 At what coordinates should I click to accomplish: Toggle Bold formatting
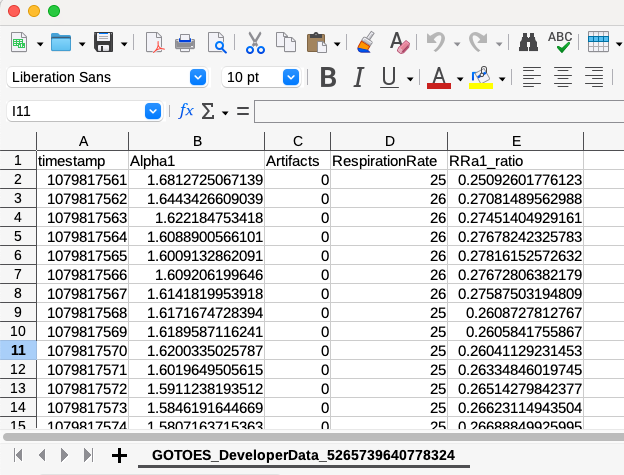[x=328, y=77]
